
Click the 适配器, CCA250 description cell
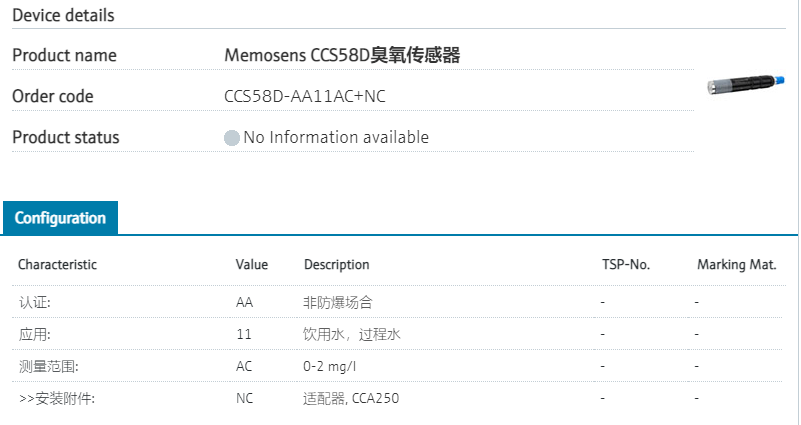pyautogui.click(x=351, y=398)
